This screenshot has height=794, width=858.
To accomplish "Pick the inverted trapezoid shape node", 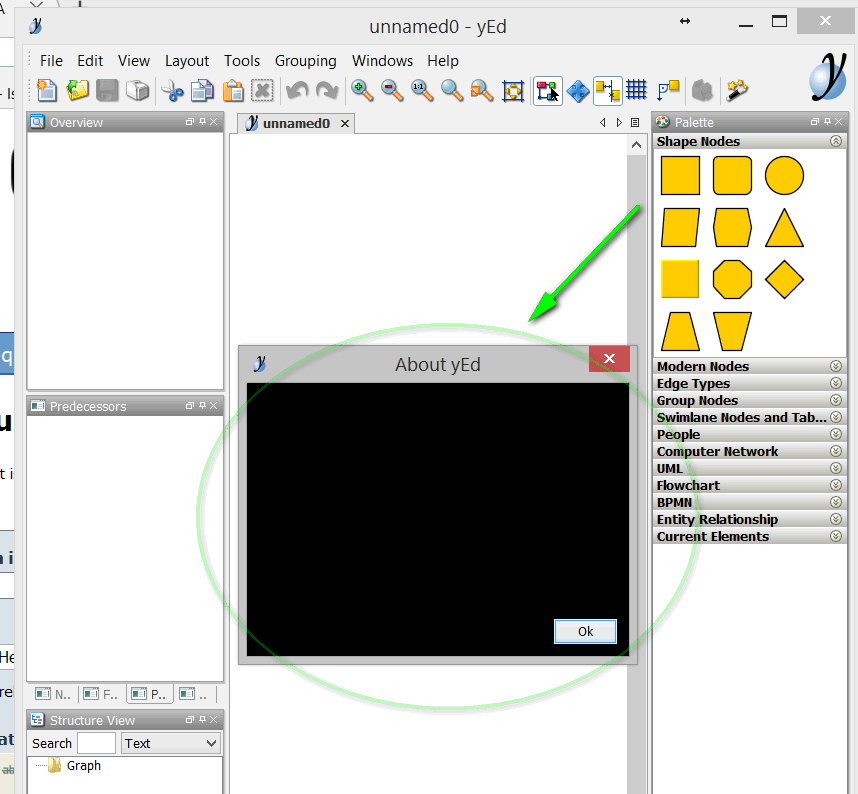I will [732, 332].
